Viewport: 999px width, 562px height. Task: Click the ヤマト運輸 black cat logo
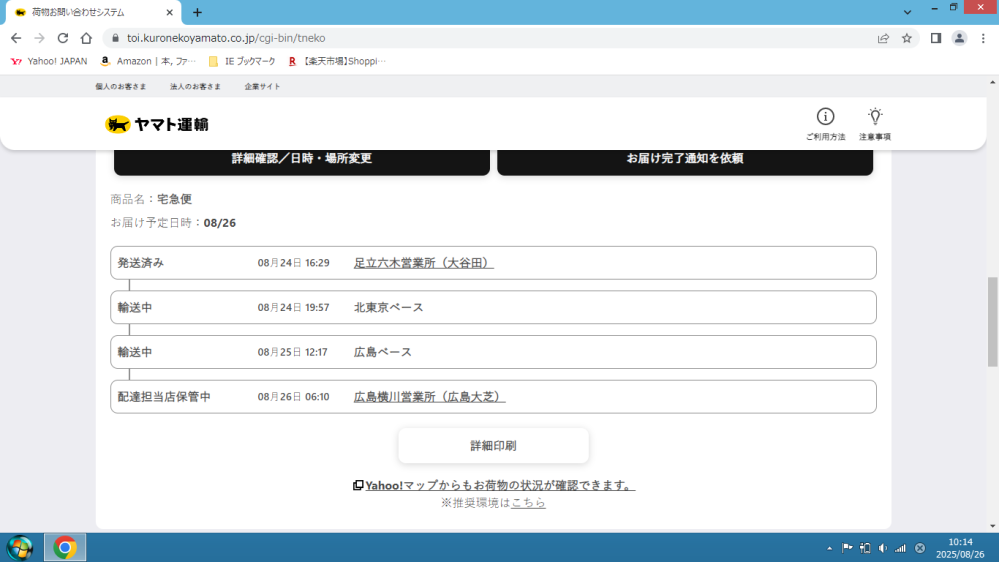click(x=157, y=124)
